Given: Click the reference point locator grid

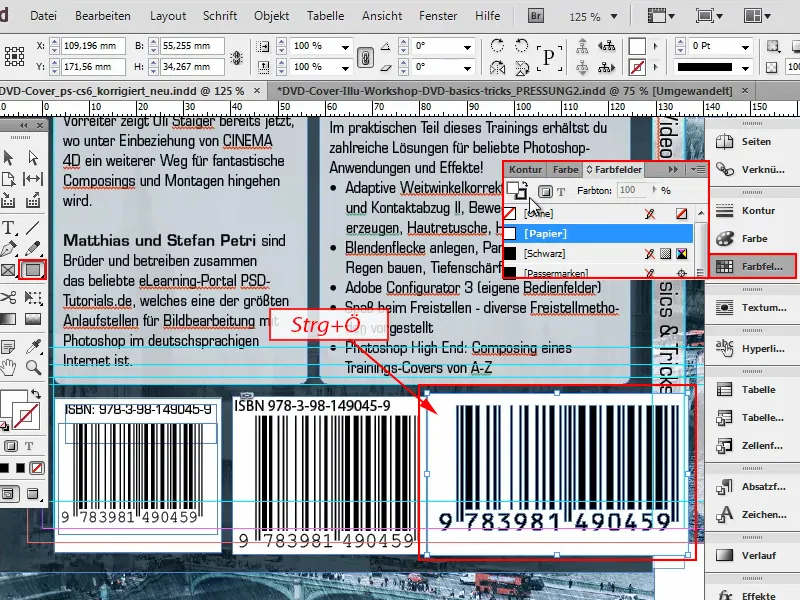Looking at the screenshot, I should [x=14, y=56].
